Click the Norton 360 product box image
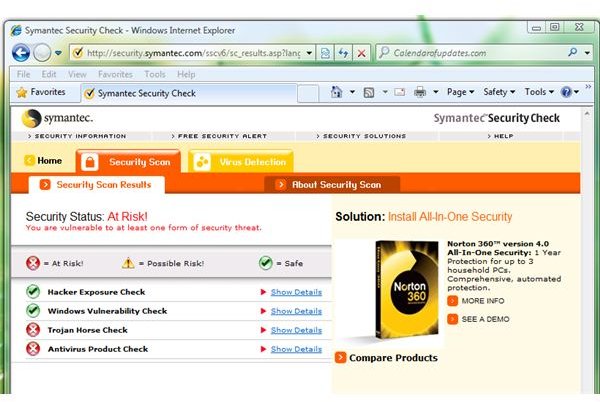600x402 pixels. point(406,290)
